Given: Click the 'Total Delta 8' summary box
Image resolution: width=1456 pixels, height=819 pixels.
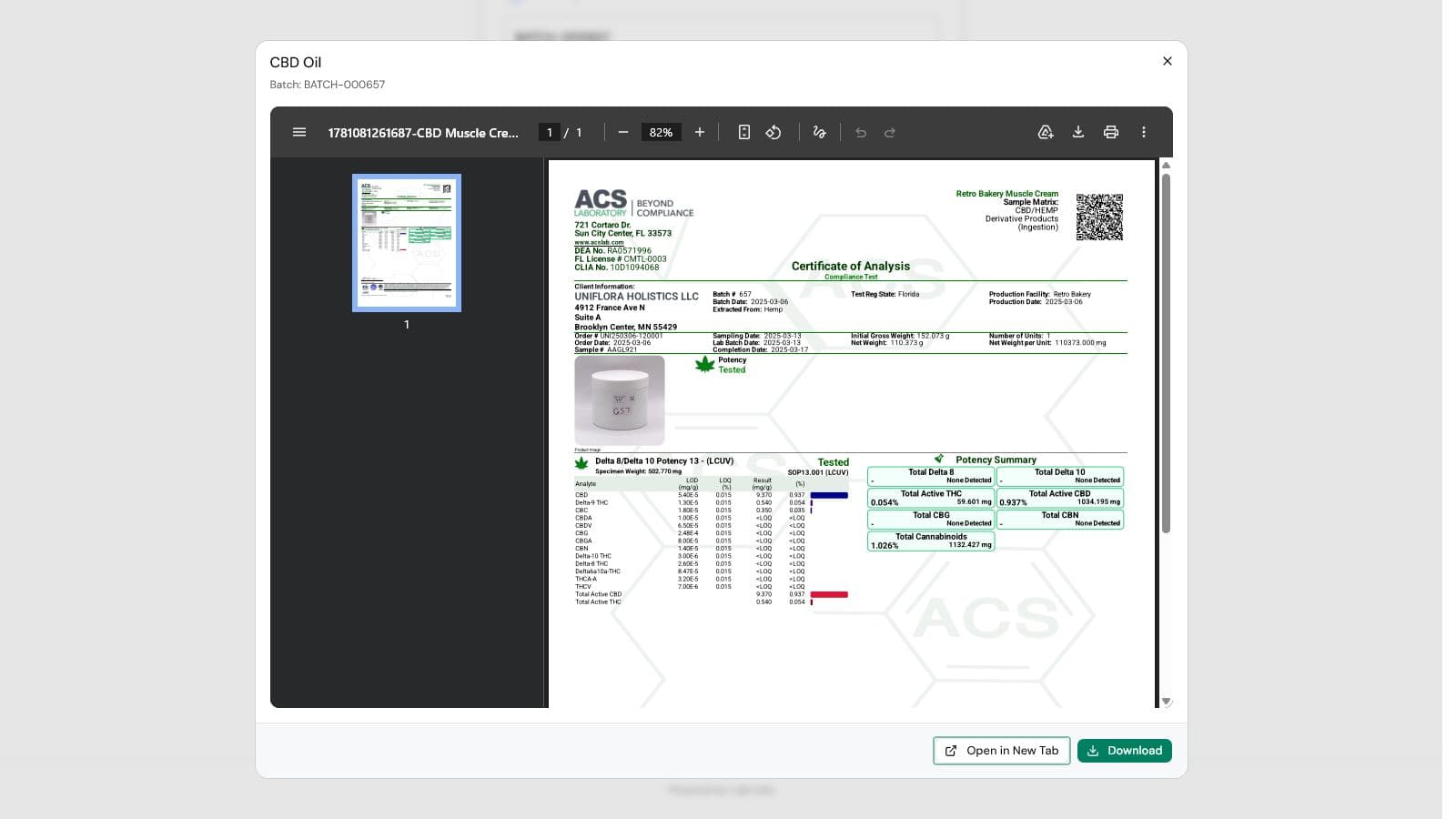Looking at the screenshot, I should coord(931,476).
